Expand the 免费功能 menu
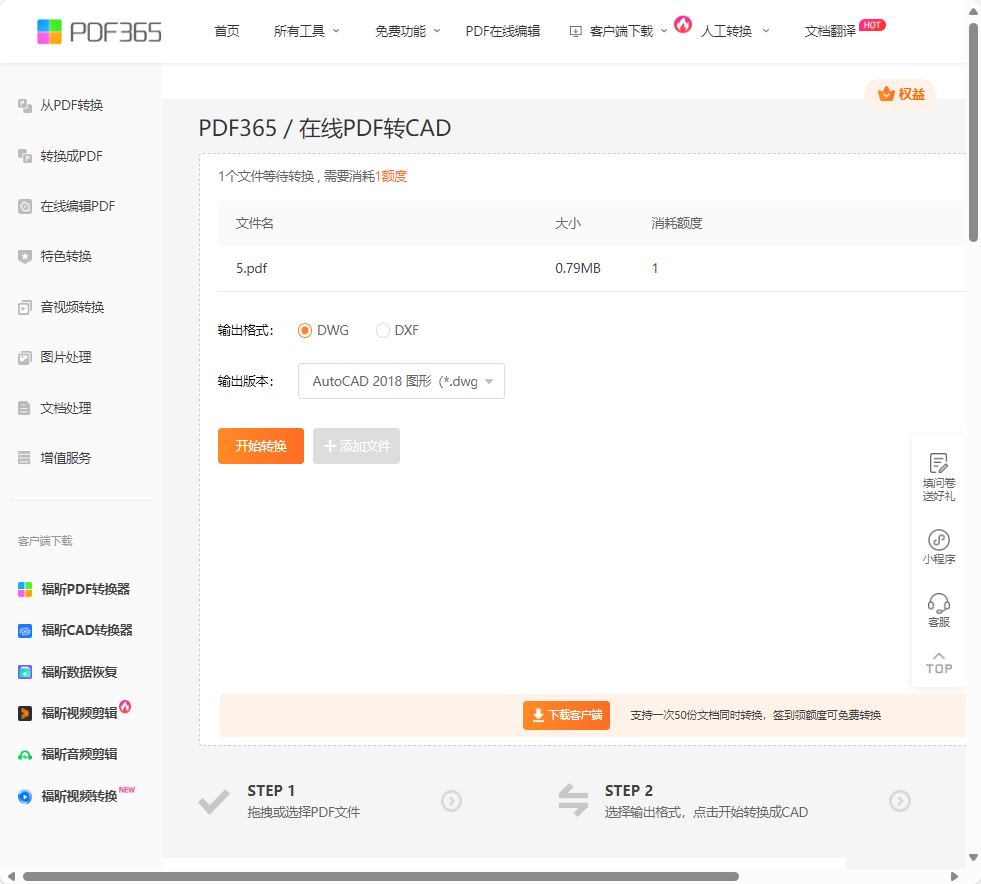The image size is (981, 884). (407, 31)
